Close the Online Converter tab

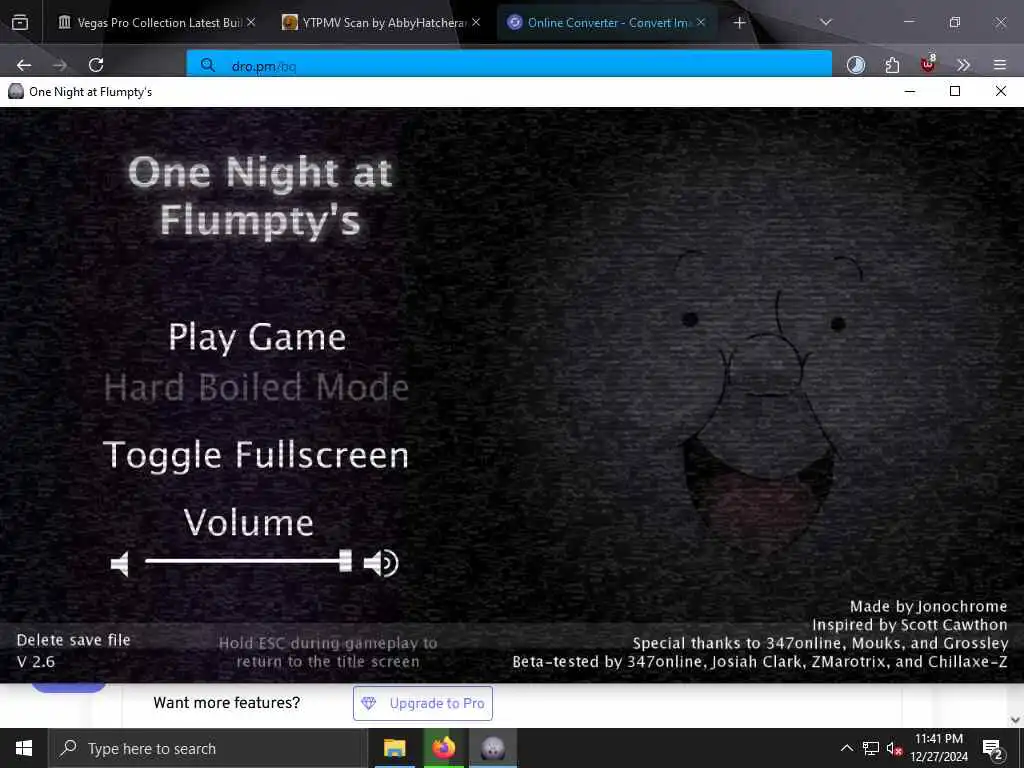pos(701,22)
